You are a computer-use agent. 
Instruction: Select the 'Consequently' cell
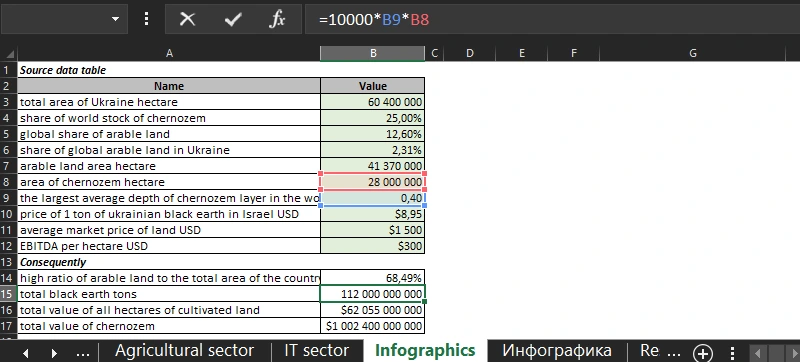point(169,262)
